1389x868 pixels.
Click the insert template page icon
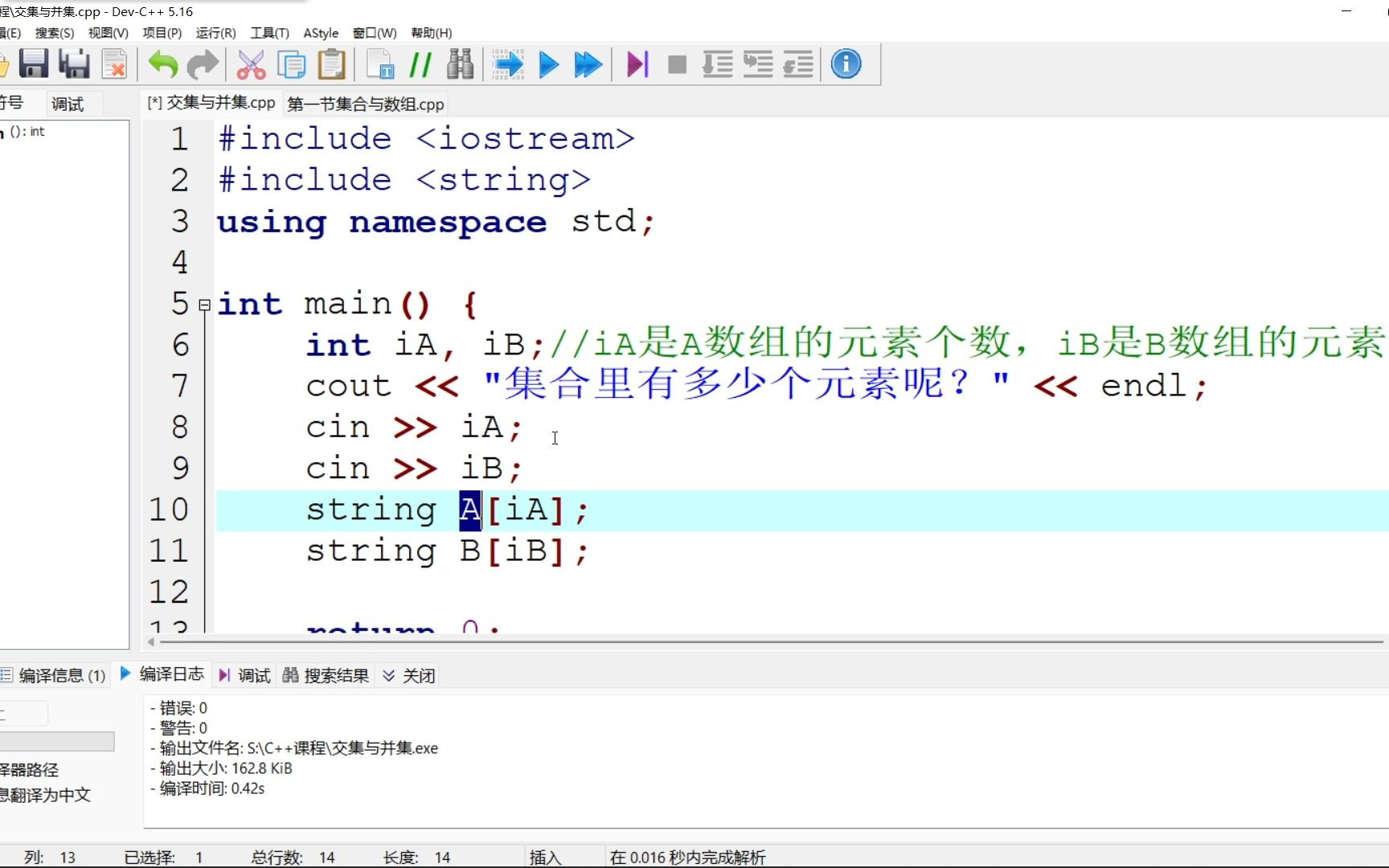click(x=380, y=64)
